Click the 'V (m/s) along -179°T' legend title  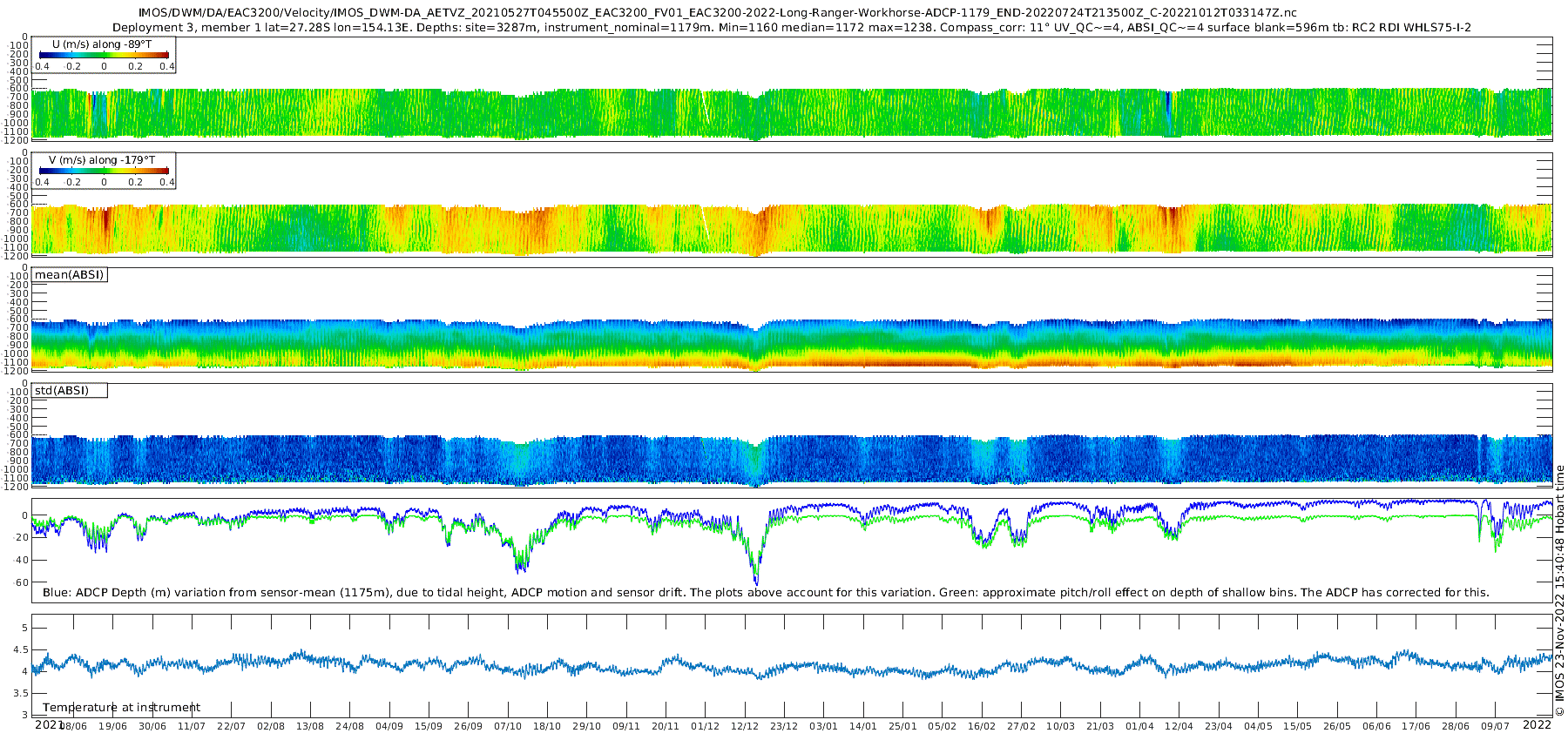click(102, 160)
